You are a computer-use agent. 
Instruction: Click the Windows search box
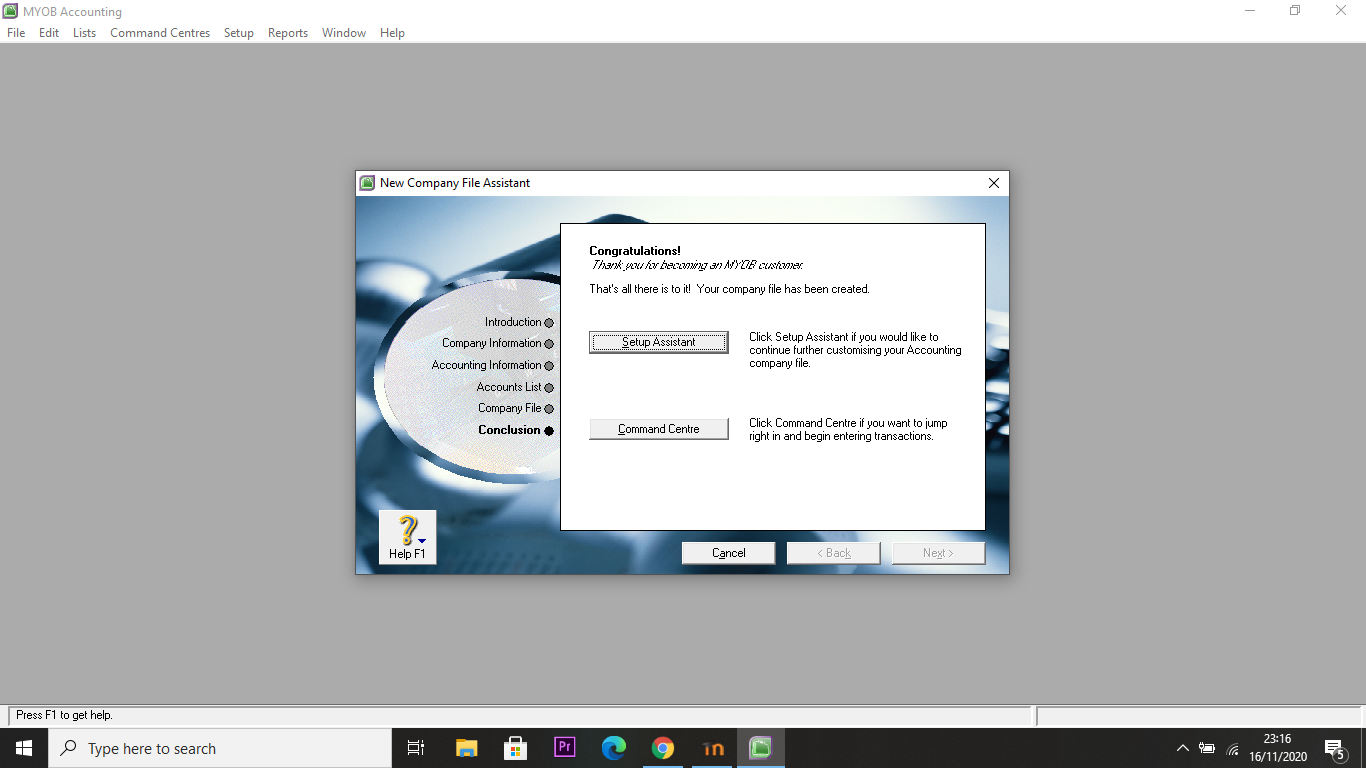click(220, 748)
